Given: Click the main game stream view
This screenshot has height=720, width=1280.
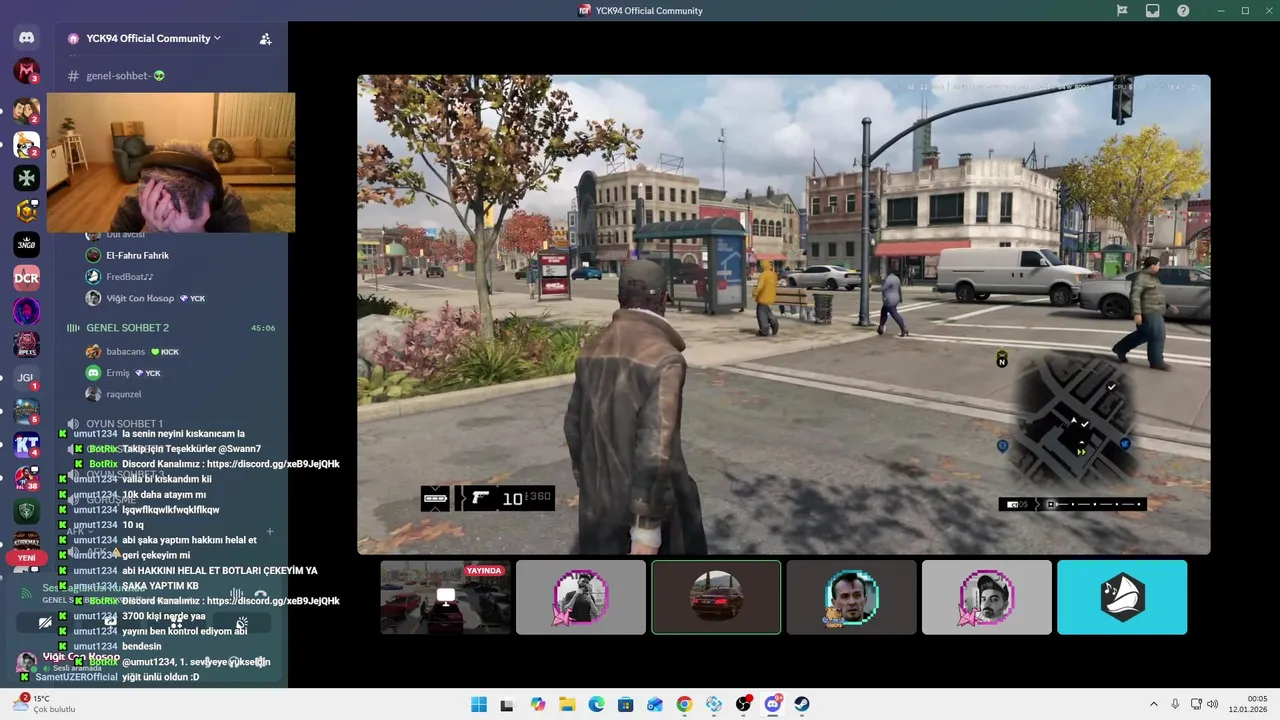Looking at the screenshot, I should tap(783, 314).
